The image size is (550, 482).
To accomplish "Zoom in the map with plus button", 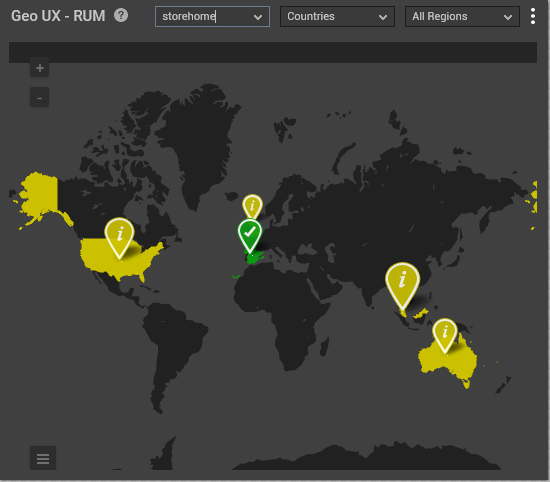I will (40, 68).
